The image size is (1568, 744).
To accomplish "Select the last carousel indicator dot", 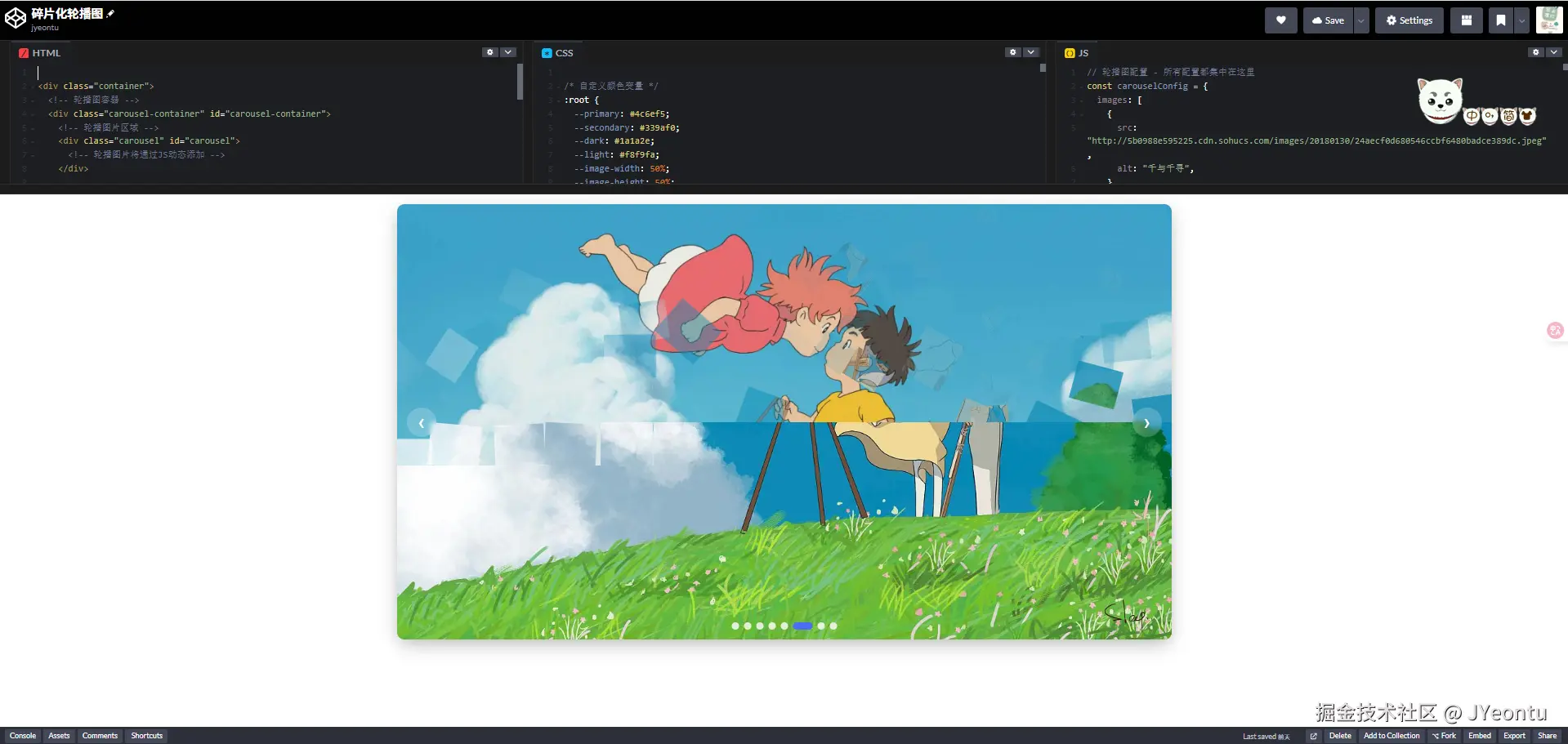I will click(x=833, y=626).
